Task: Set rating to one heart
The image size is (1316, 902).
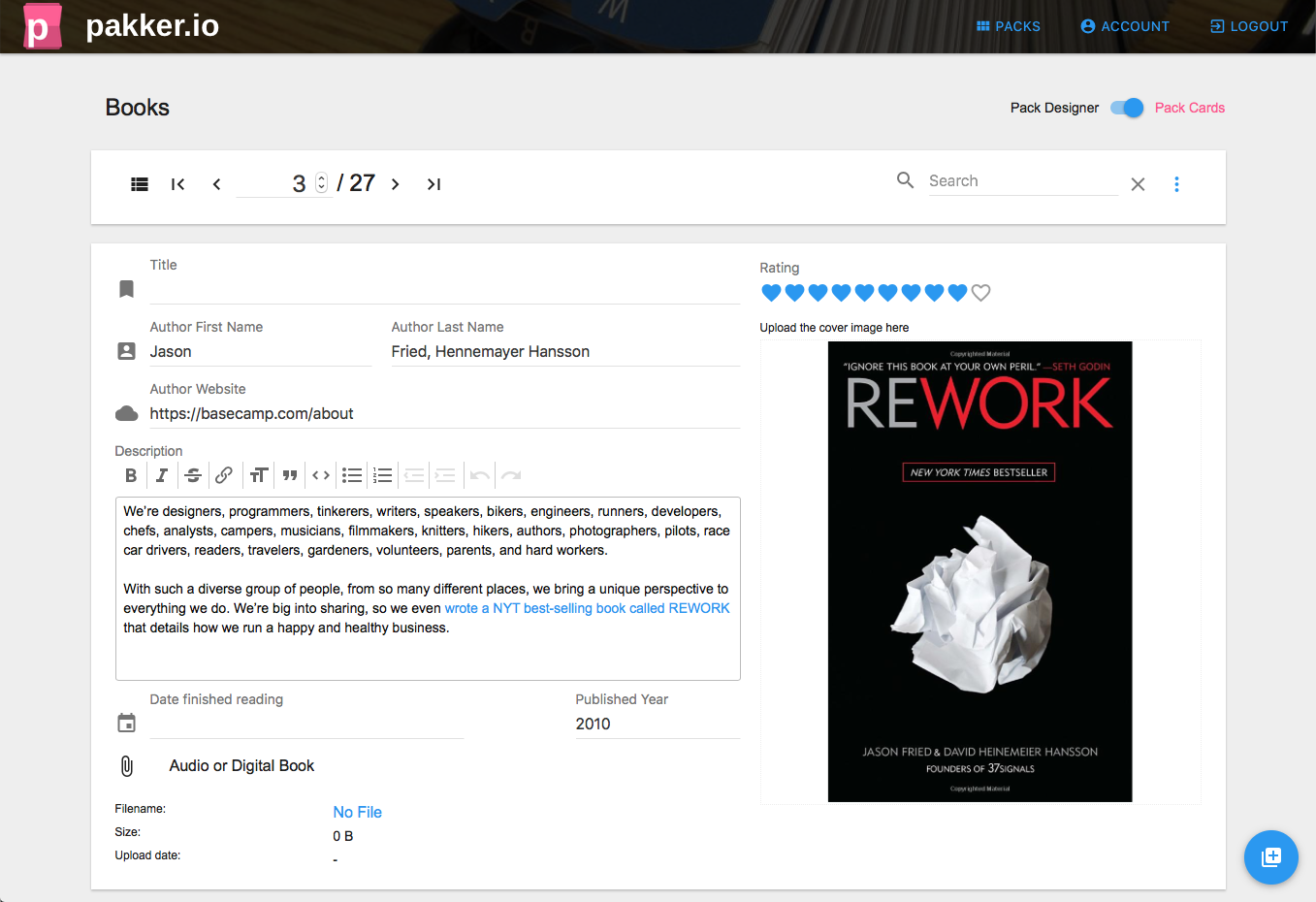Action: pyautogui.click(x=771, y=293)
